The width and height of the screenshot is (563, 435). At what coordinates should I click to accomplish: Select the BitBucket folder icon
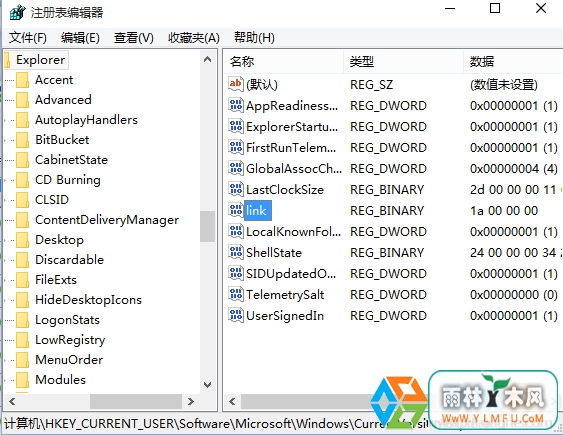(x=22, y=140)
